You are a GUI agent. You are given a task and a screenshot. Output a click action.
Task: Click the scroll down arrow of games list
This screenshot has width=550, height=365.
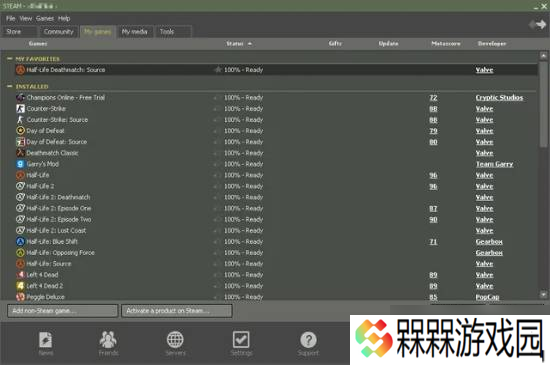(x=543, y=295)
